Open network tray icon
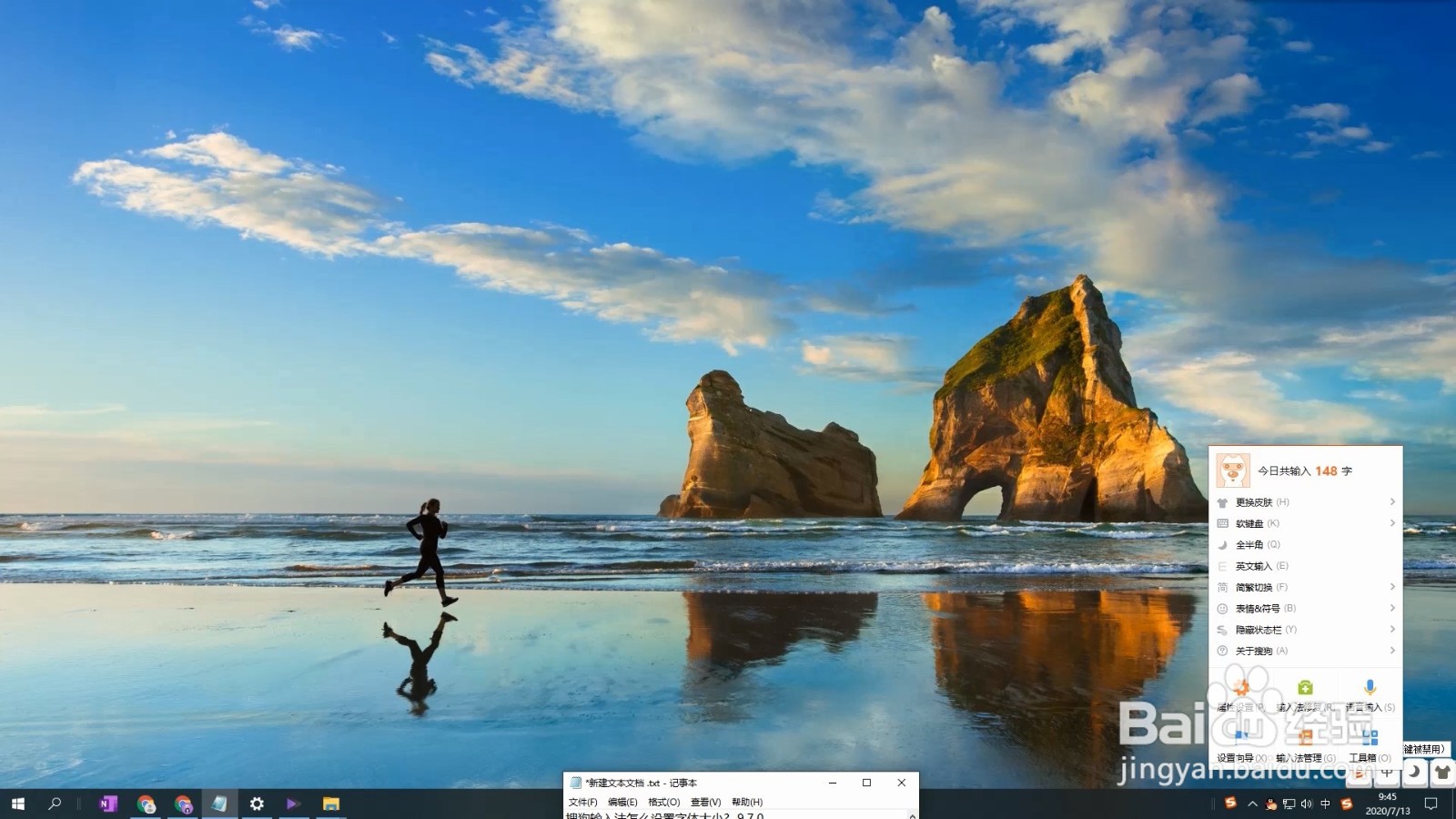 coord(1289,804)
